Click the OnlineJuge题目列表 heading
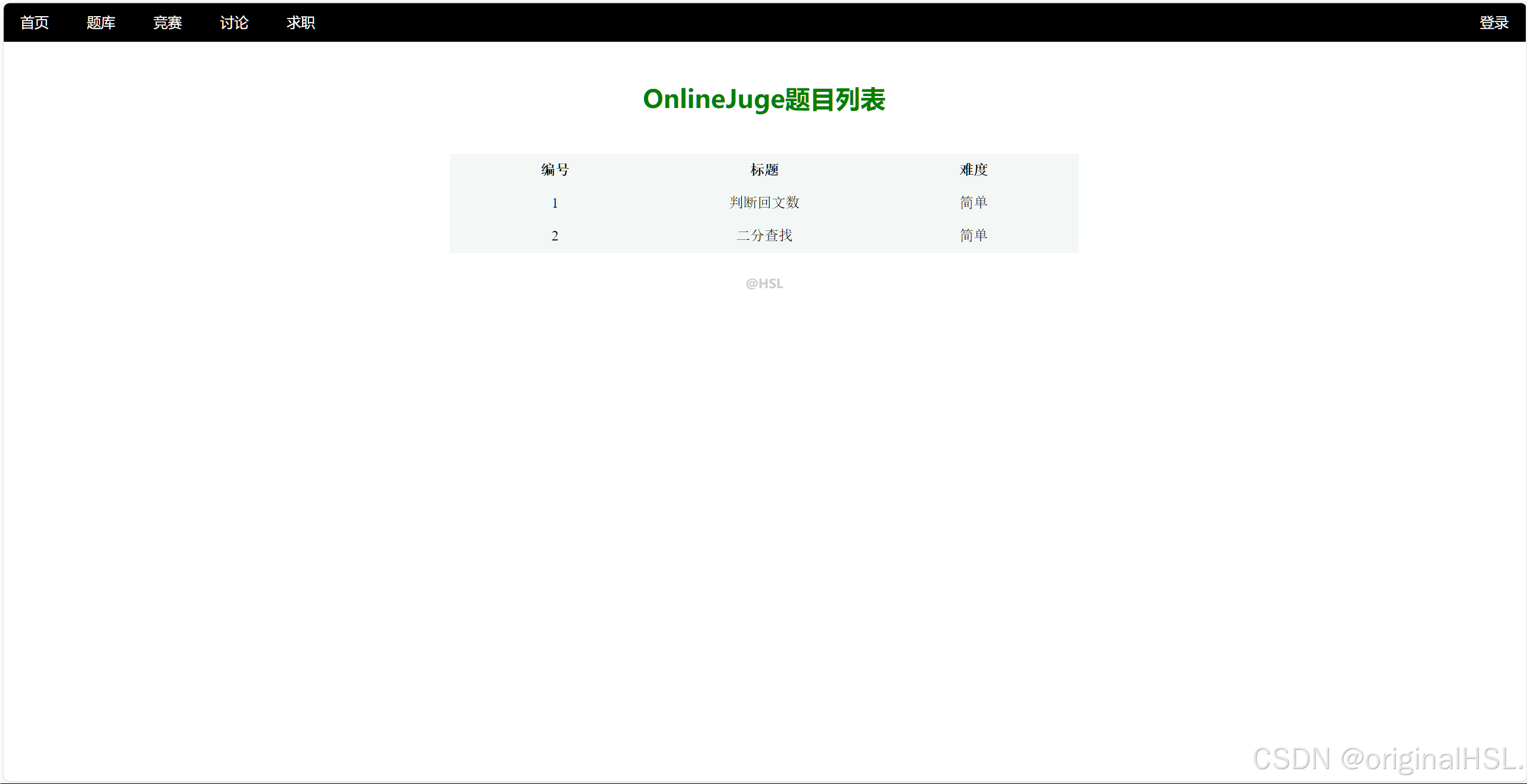Viewport: 1527px width, 784px height. point(764,100)
